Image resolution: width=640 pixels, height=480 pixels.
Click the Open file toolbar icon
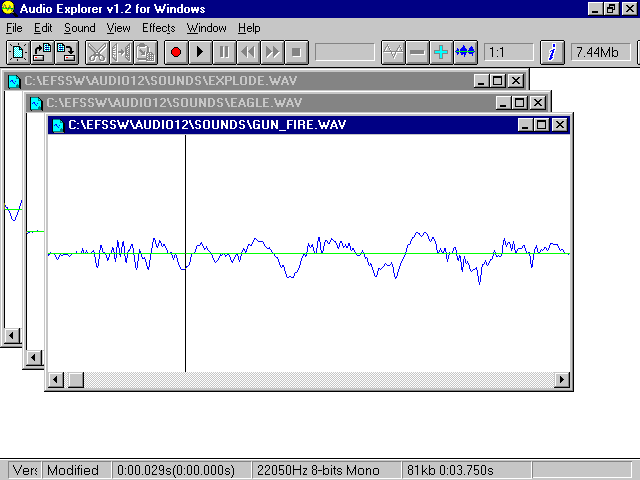(42, 51)
